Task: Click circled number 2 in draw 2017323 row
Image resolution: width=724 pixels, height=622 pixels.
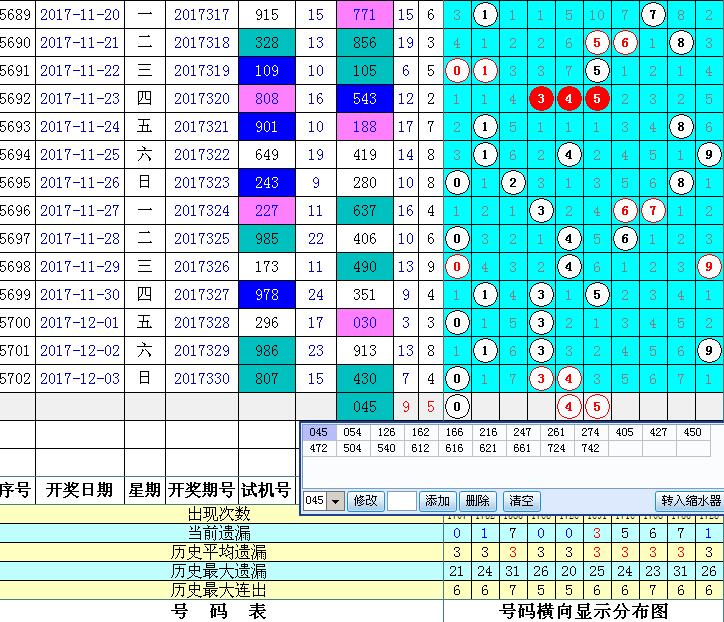Action: pyautogui.click(x=513, y=183)
